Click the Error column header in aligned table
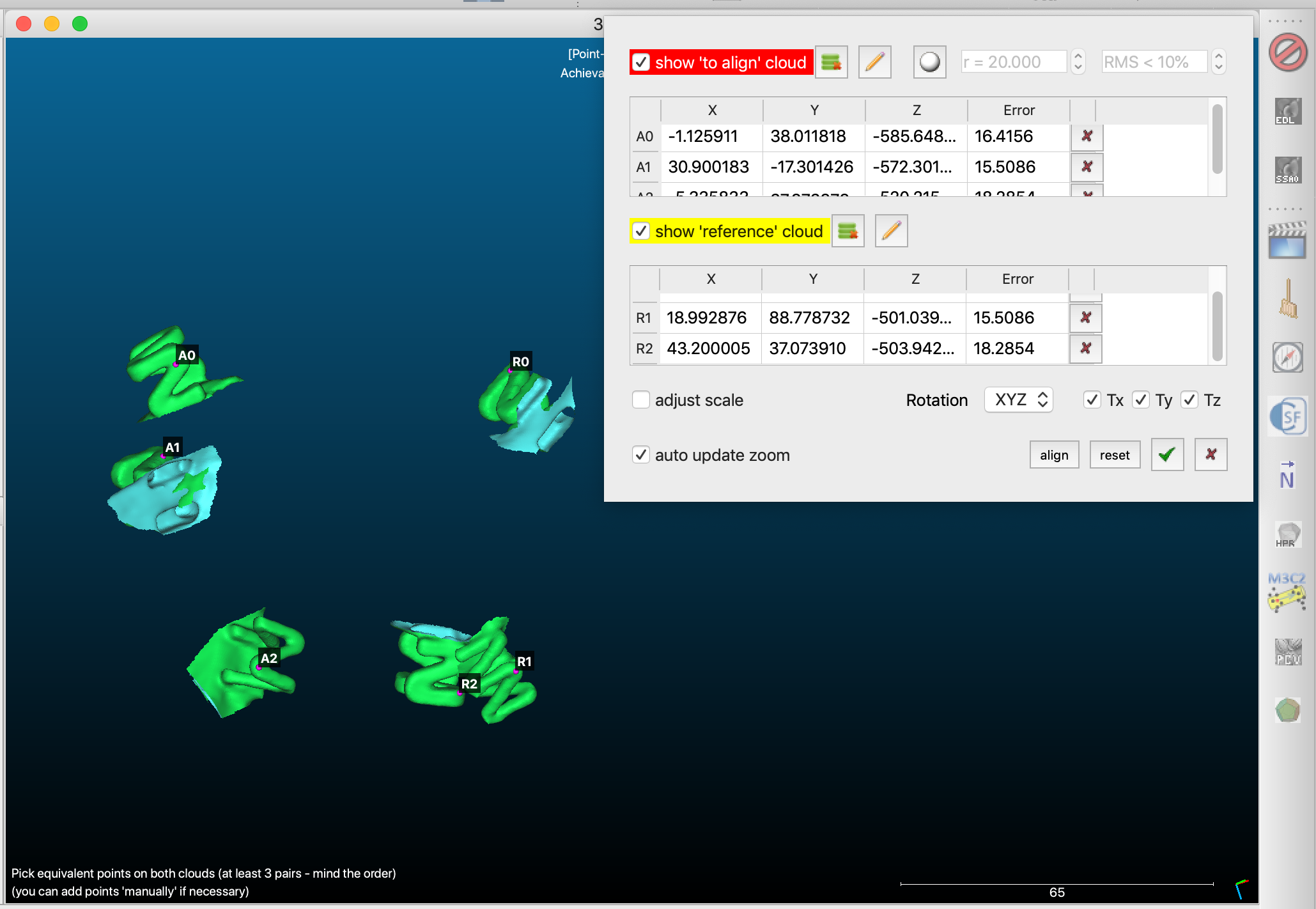Image resolution: width=1316 pixels, height=909 pixels. coord(1019,110)
